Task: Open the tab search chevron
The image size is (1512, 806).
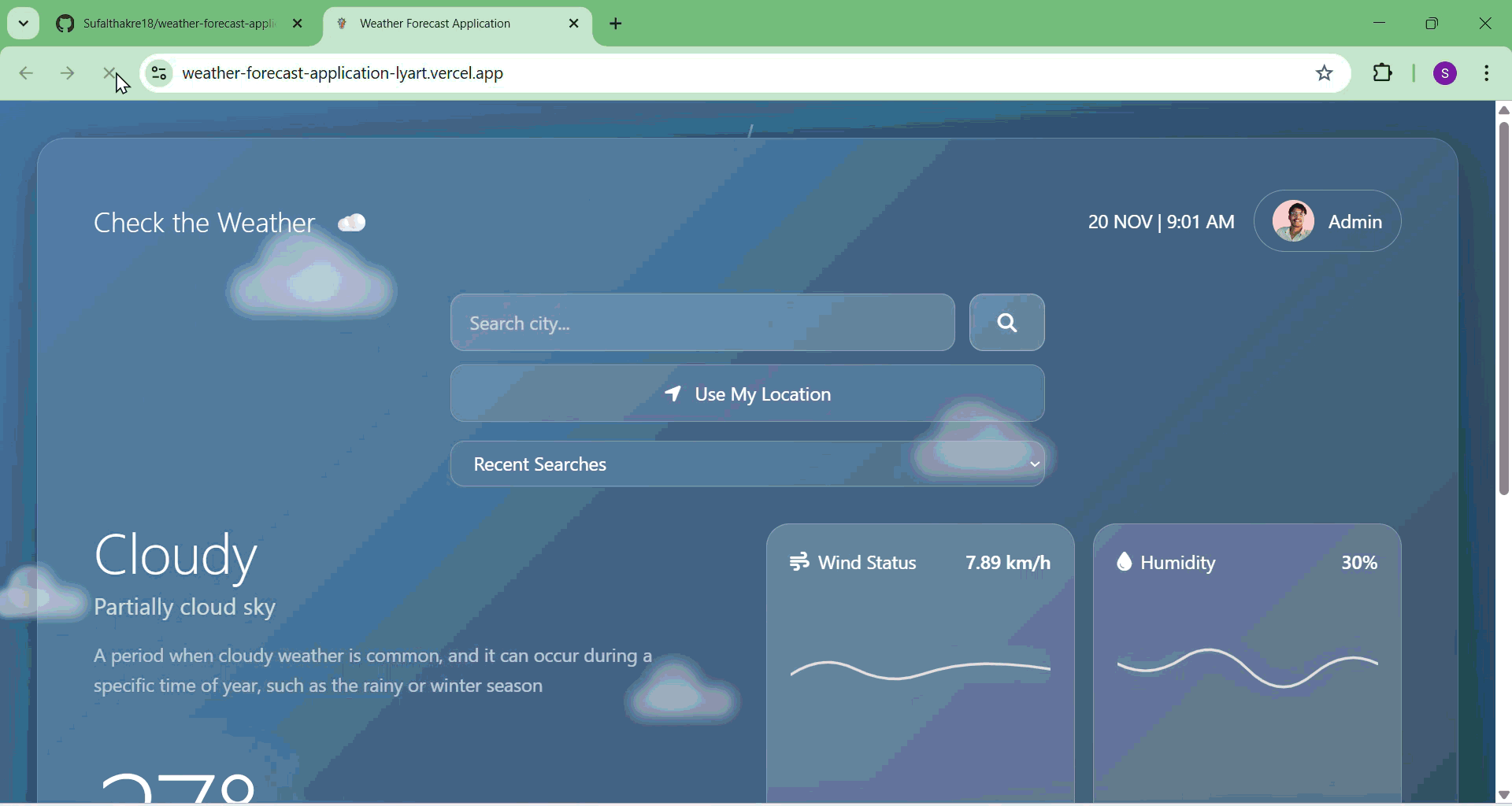Action: pos(23,23)
